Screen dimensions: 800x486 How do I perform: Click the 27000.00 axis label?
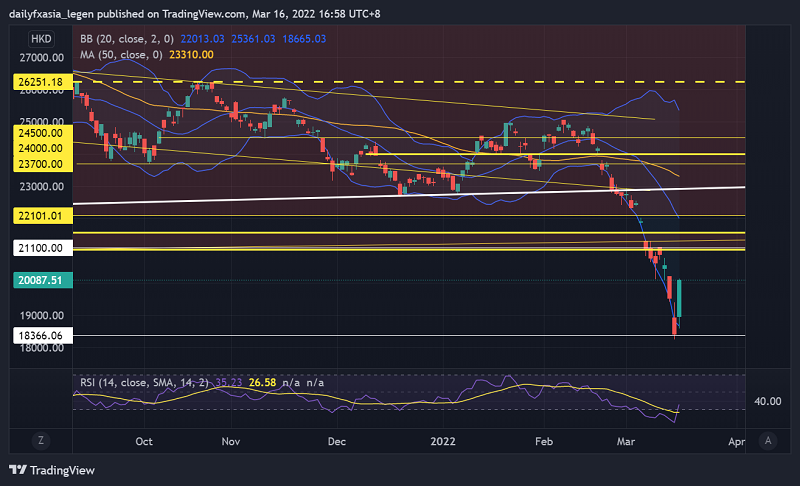(42, 58)
